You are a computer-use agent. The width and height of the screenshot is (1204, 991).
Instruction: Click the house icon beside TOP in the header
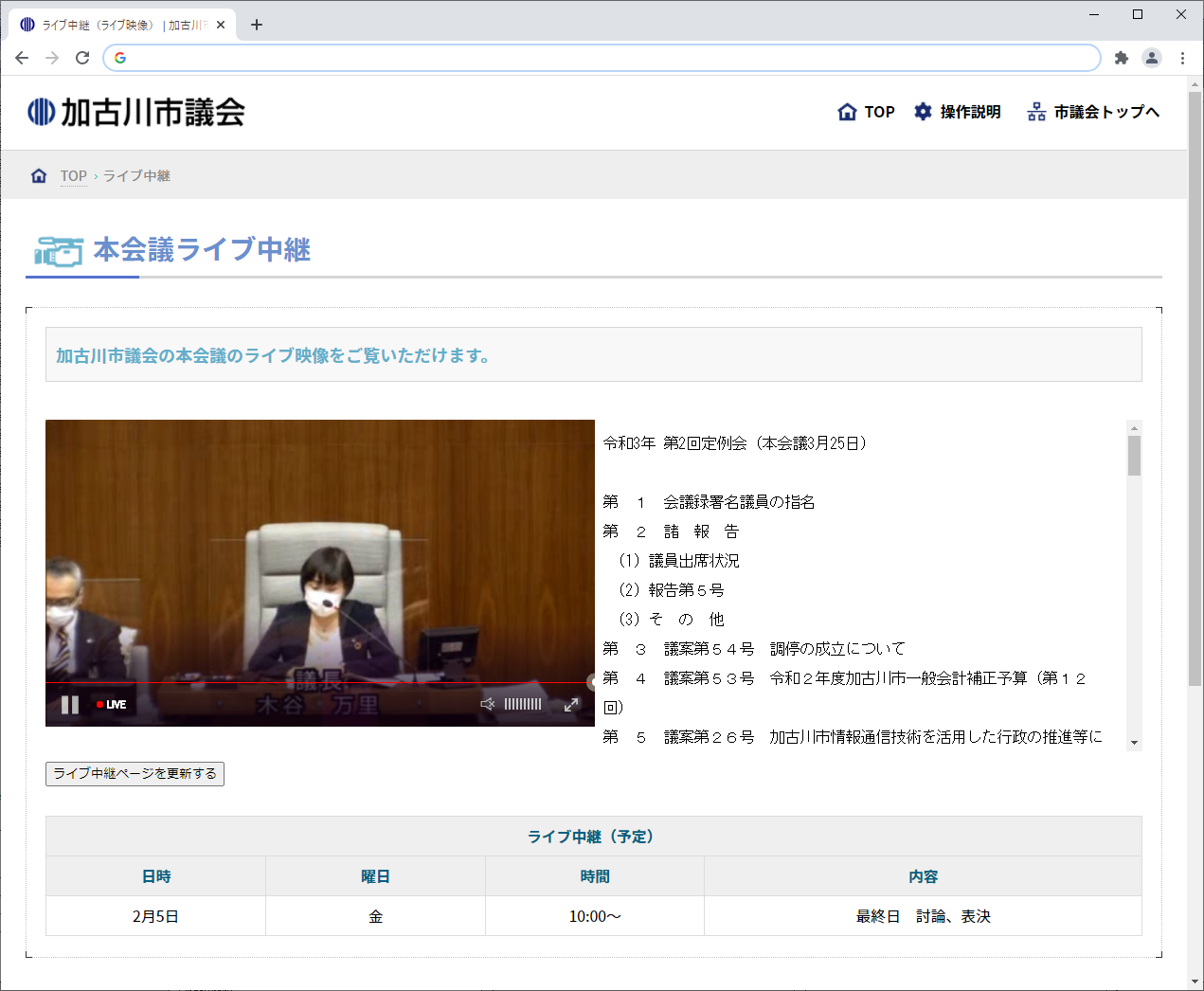[848, 112]
